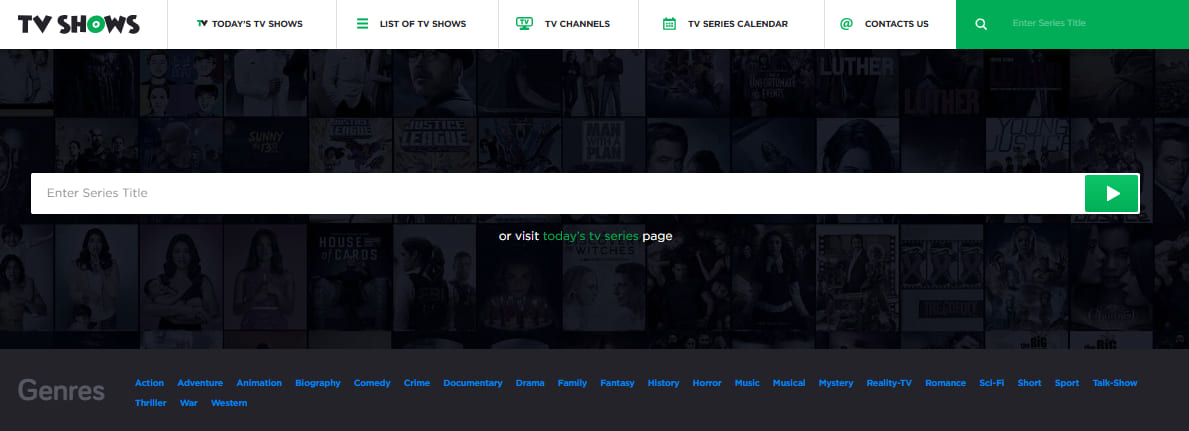Open the Documentary genre
1189x431 pixels.
pyautogui.click(x=472, y=383)
